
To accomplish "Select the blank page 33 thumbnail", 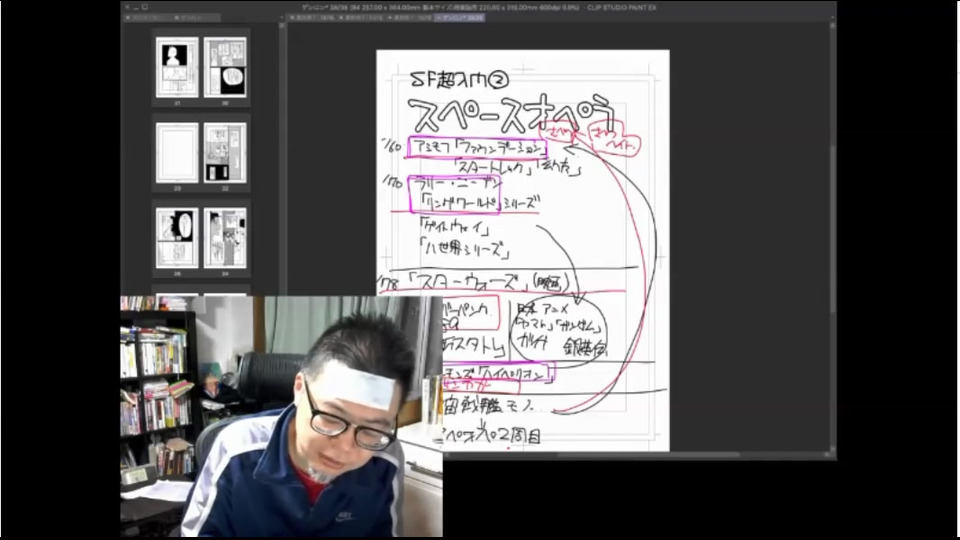I will click(x=177, y=153).
